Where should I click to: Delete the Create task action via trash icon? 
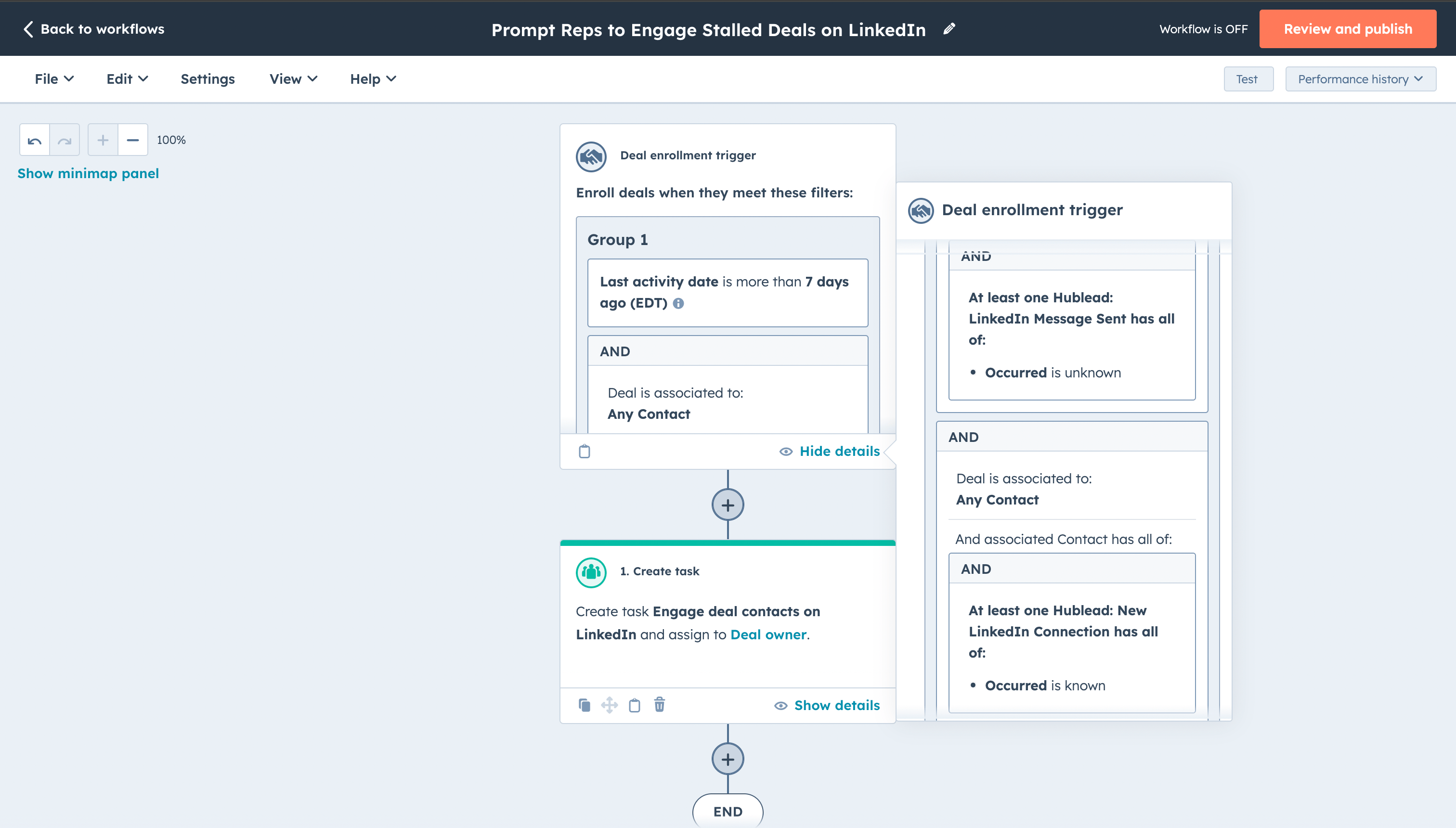pyautogui.click(x=659, y=705)
